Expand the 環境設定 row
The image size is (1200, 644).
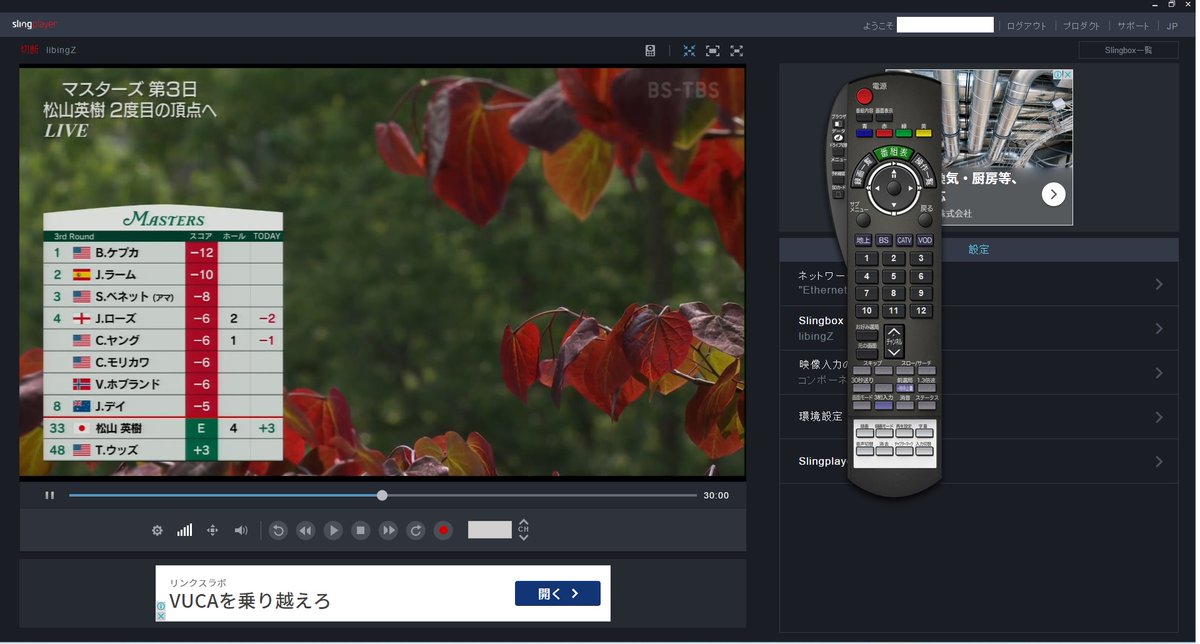coord(978,416)
